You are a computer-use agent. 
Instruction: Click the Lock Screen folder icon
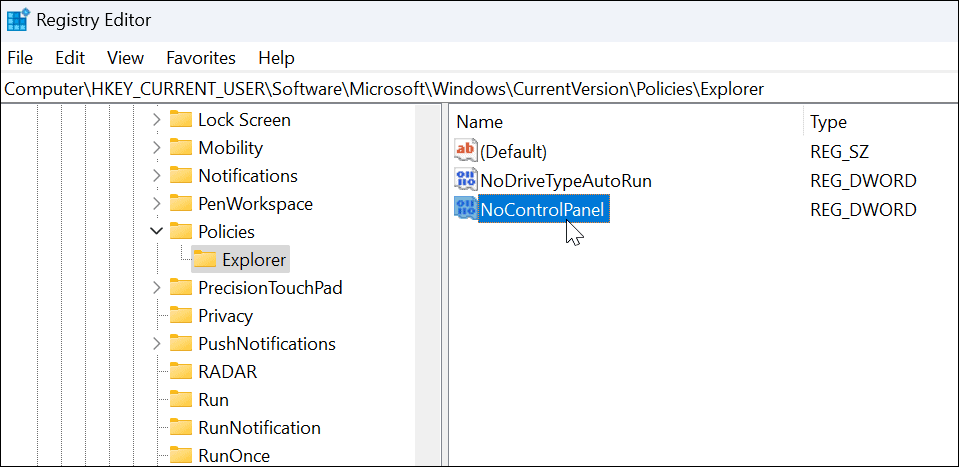click(x=181, y=120)
